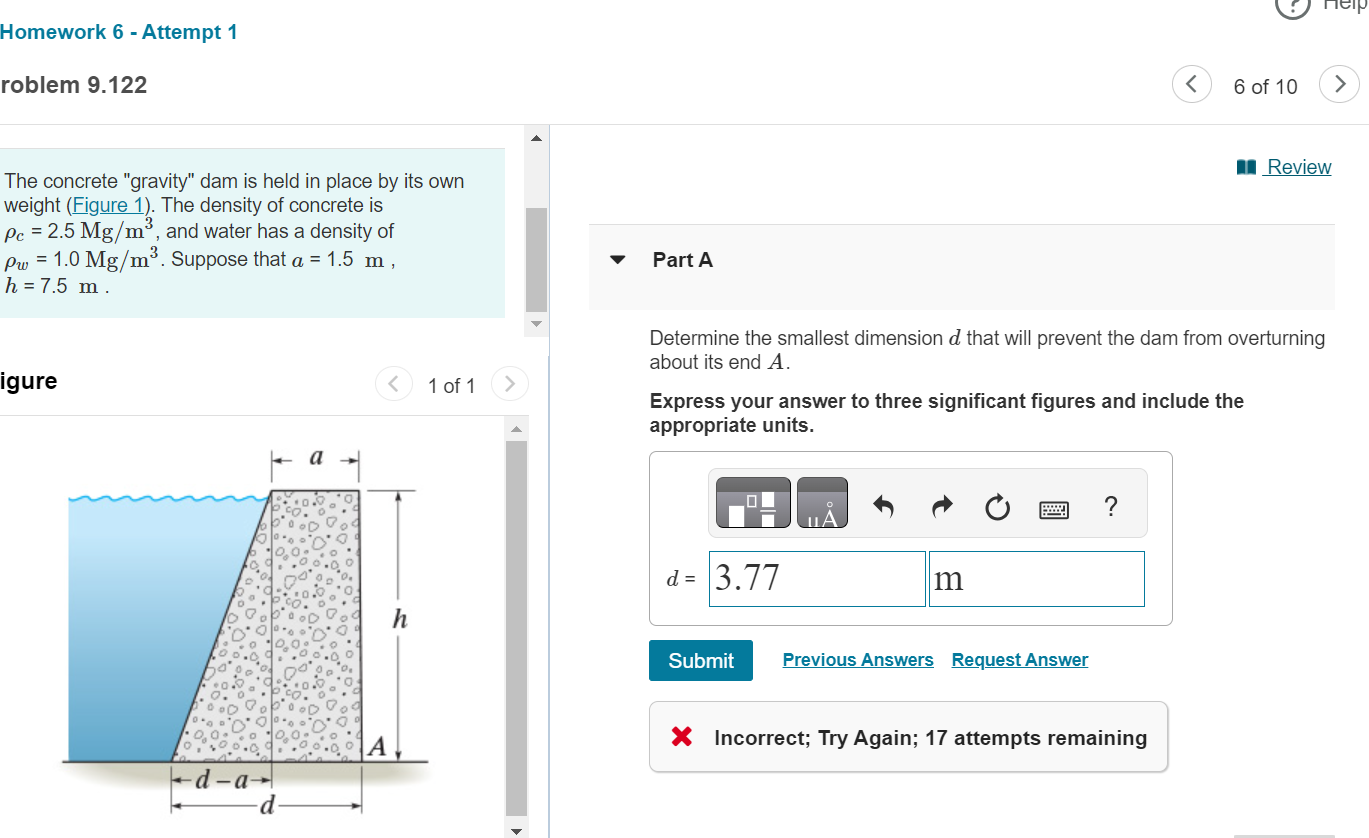Select the d value input showing 3.77
Screen dimensions: 1369x838
click(816, 578)
